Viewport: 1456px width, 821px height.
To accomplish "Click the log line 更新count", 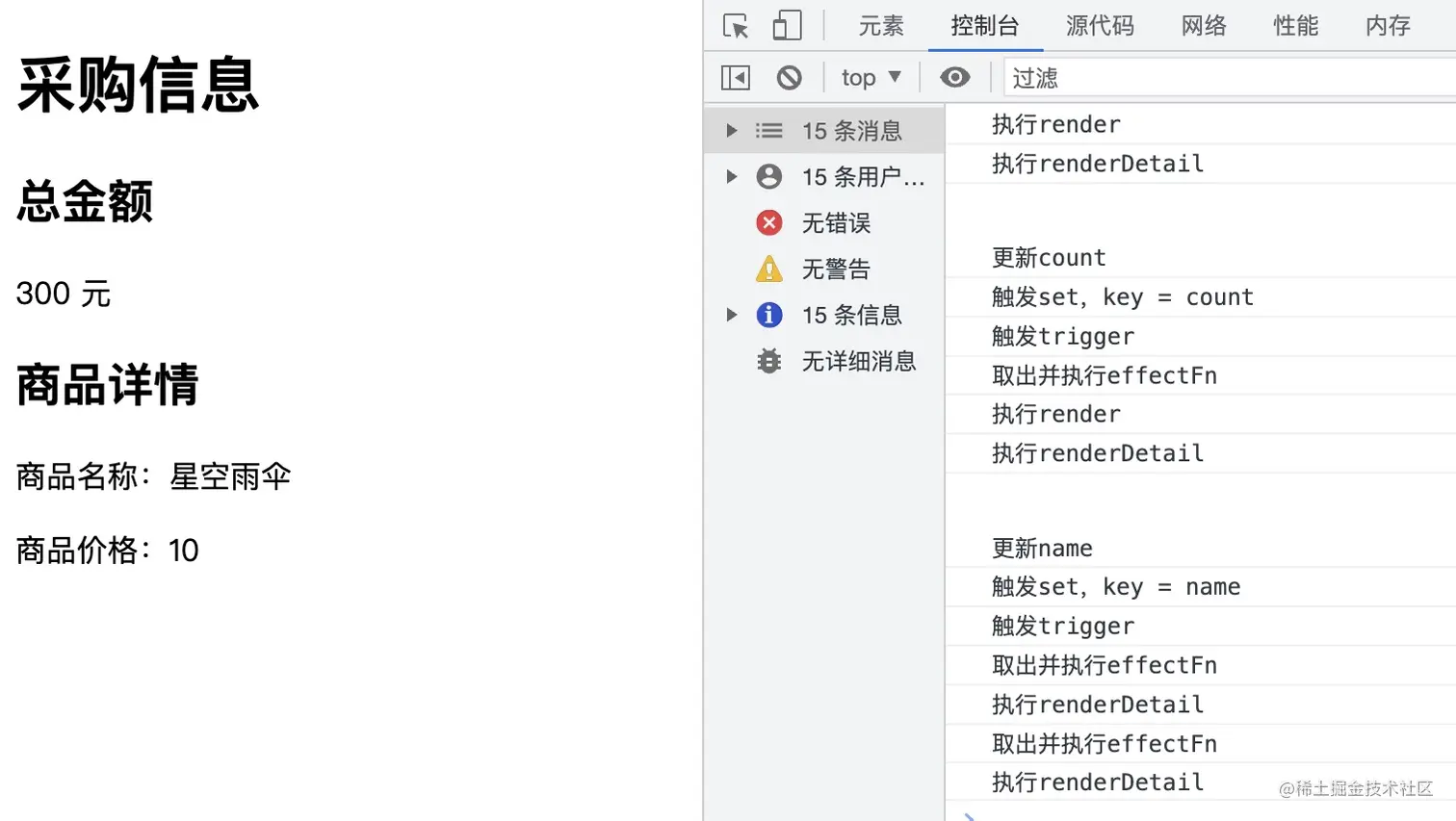I will (1049, 258).
